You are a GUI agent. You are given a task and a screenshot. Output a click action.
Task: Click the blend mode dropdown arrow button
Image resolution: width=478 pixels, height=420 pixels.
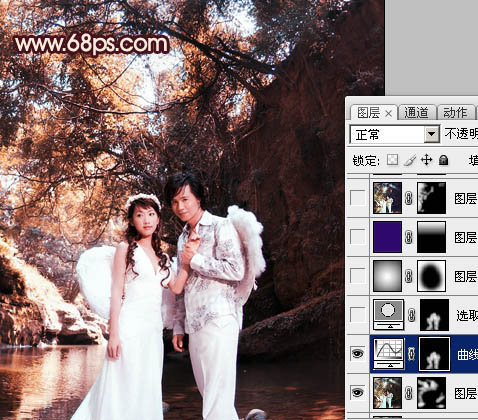click(432, 134)
